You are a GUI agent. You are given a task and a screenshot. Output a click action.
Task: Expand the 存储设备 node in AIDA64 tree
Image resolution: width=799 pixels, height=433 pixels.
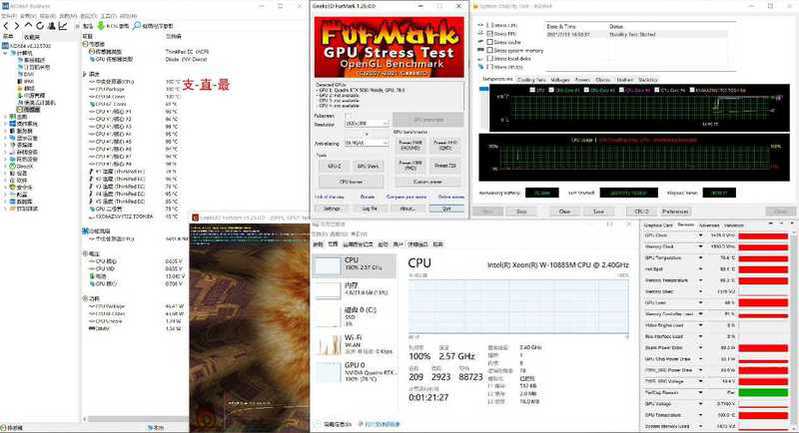(x=5, y=152)
